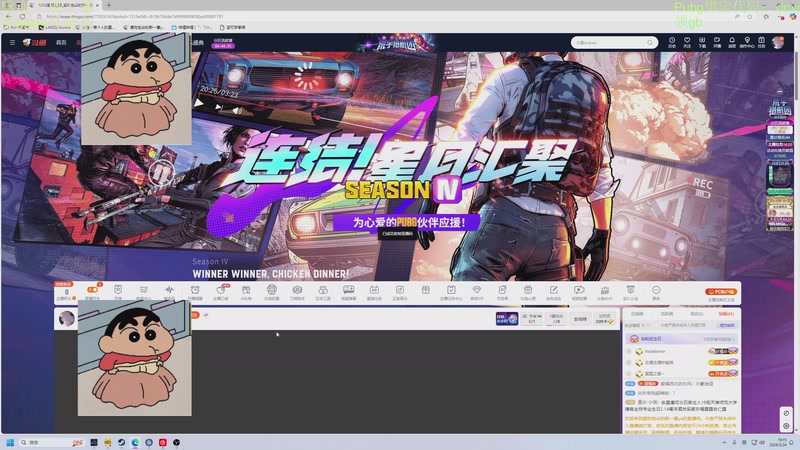Click the browser page vertical scrollbar
Viewport: 800px width, 450px height.
pyautogui.click(x=796, y=66)
